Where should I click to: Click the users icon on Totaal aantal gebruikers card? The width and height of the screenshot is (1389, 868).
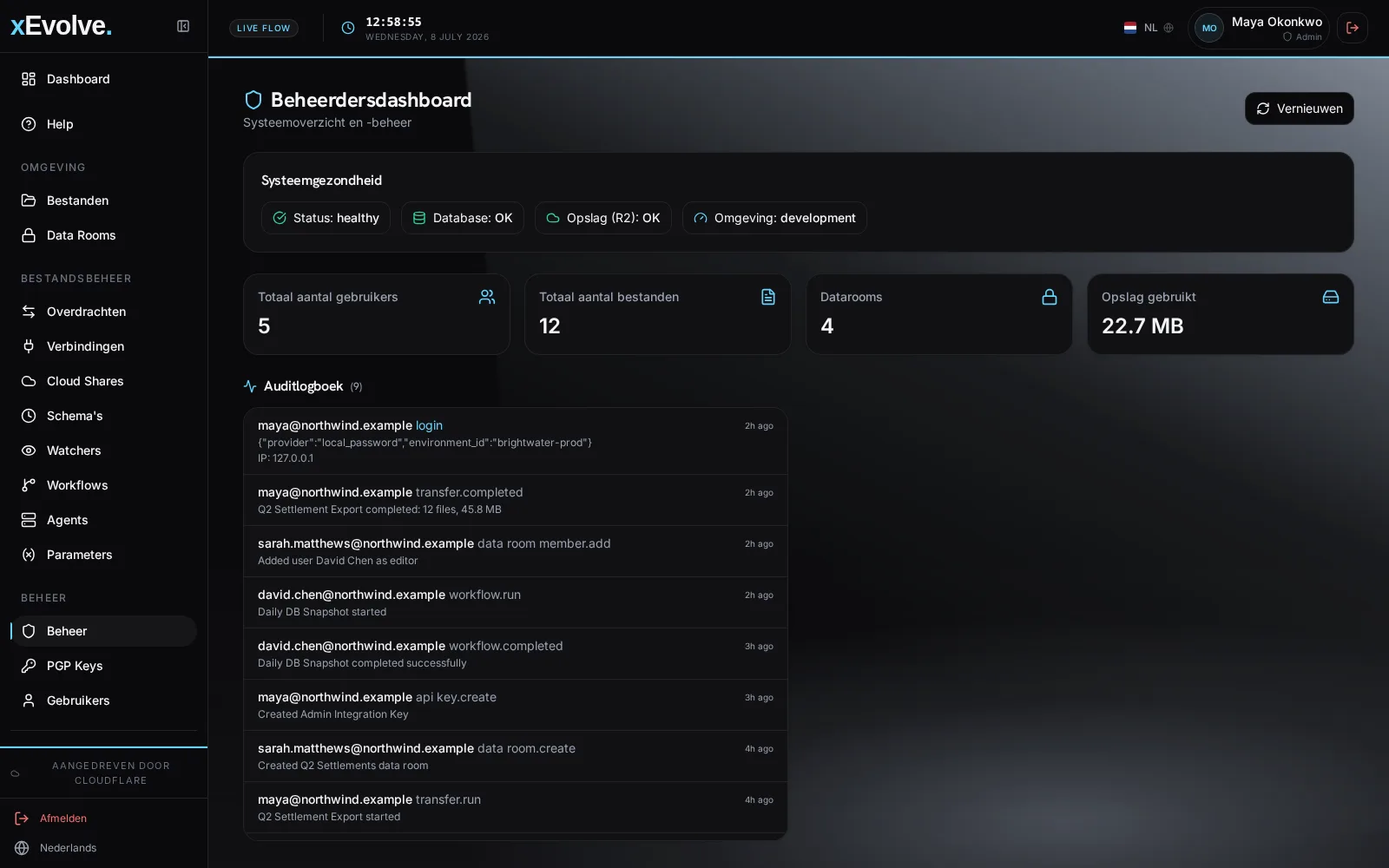[487, 297]
